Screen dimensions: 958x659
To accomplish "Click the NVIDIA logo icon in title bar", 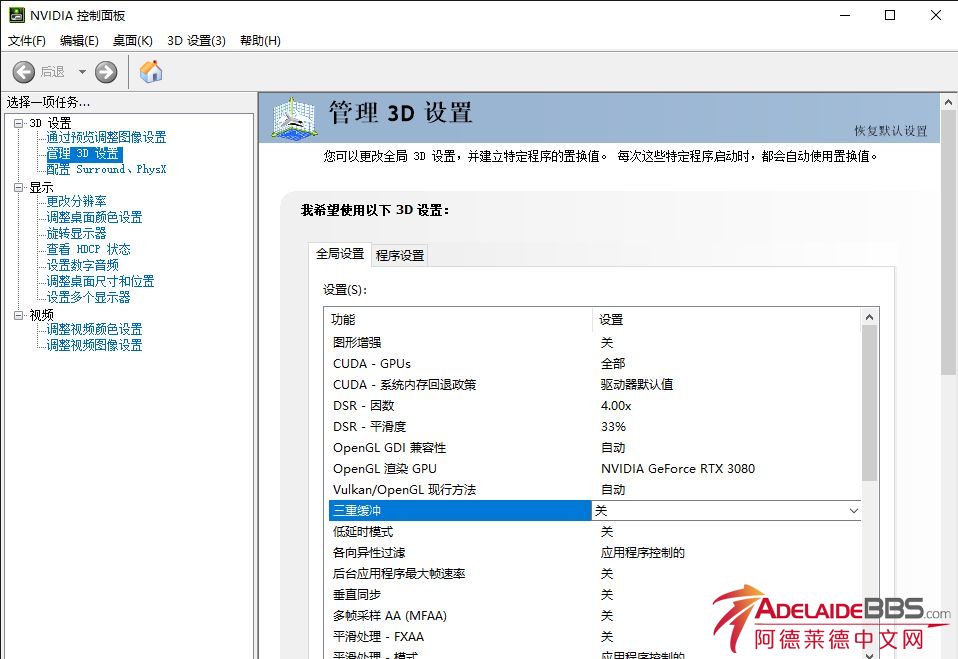I will [x=16, y=15].
